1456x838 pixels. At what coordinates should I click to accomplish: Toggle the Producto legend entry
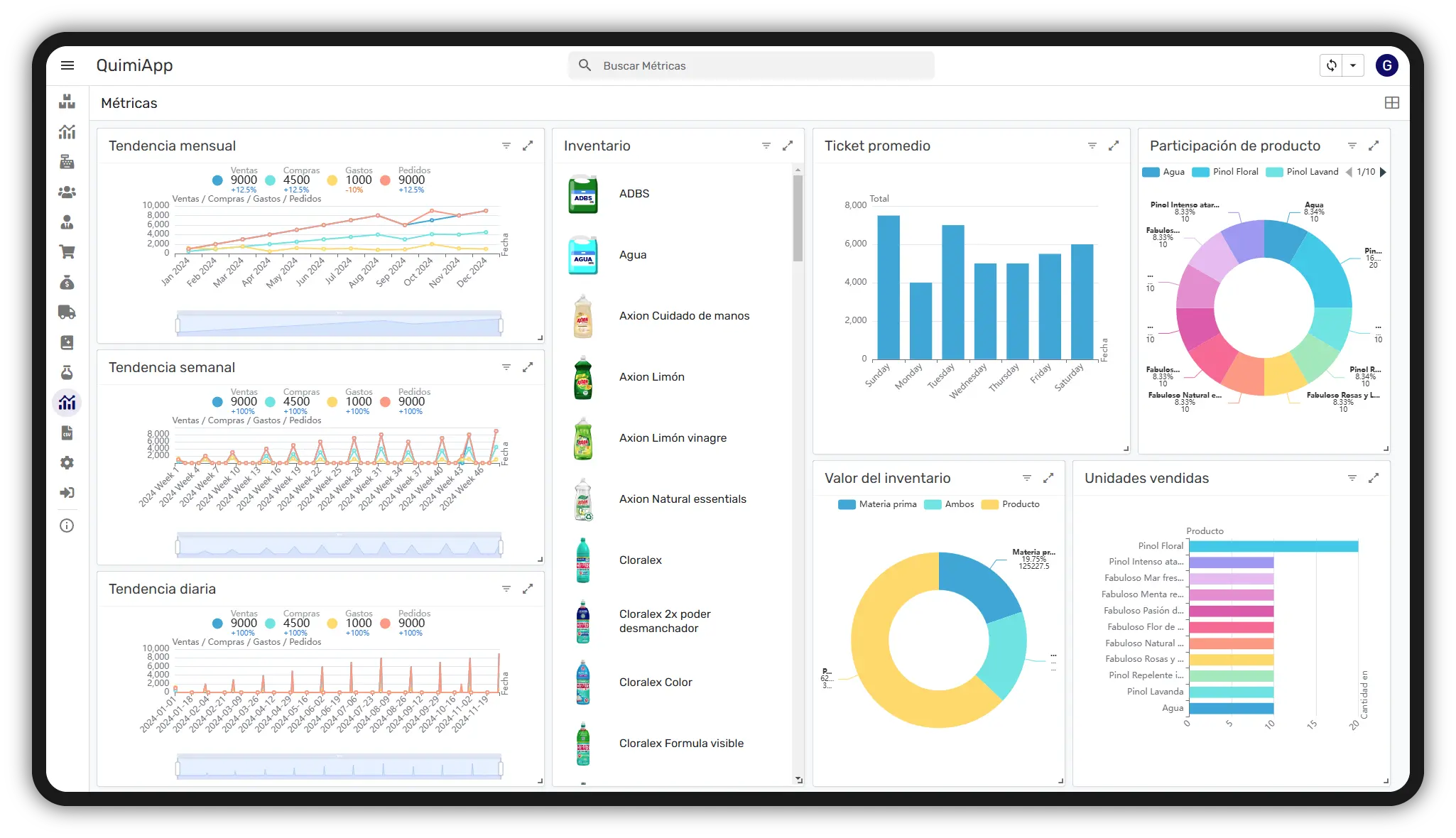(1010, 504)
